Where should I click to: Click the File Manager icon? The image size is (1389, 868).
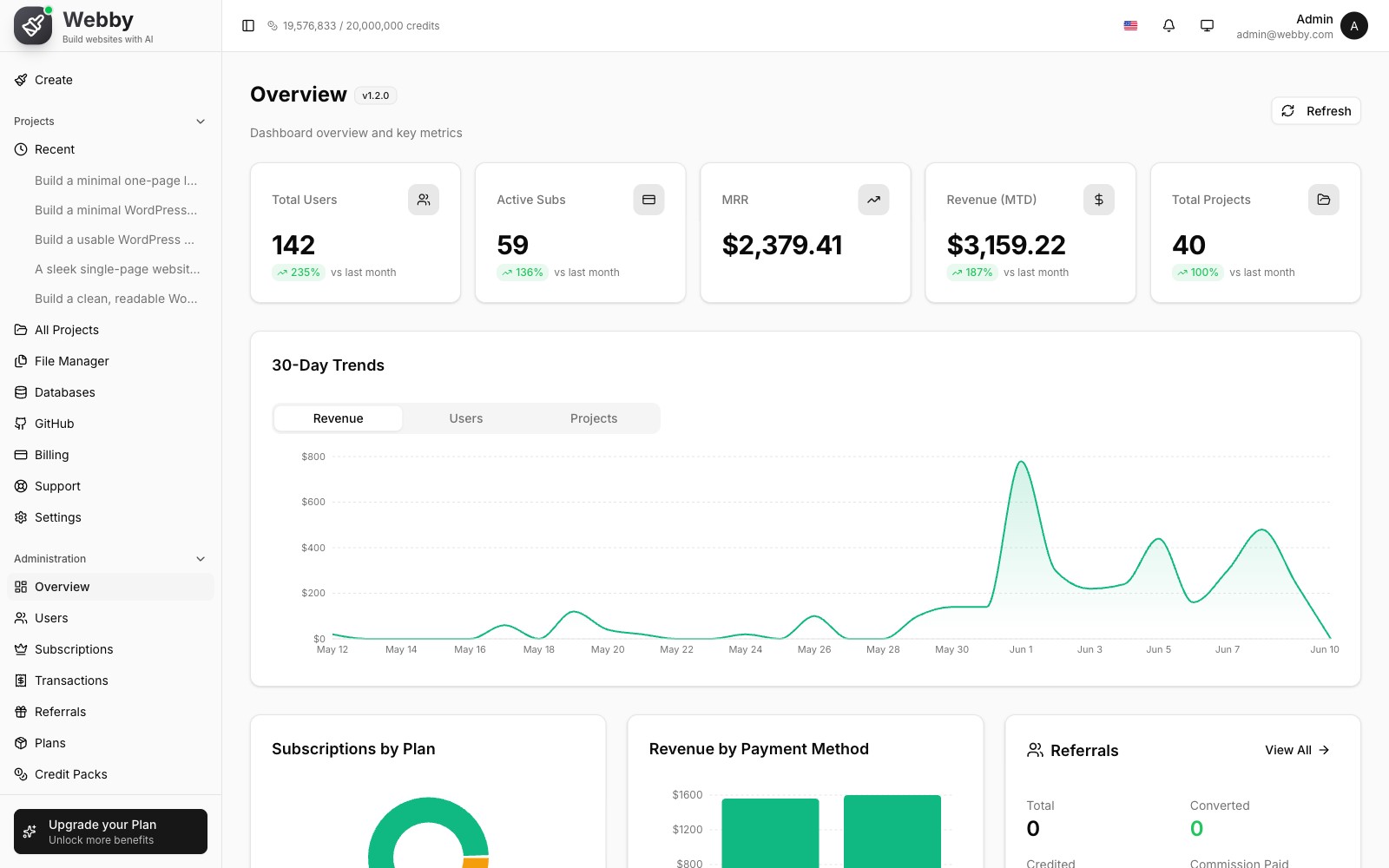pos(21,361)
